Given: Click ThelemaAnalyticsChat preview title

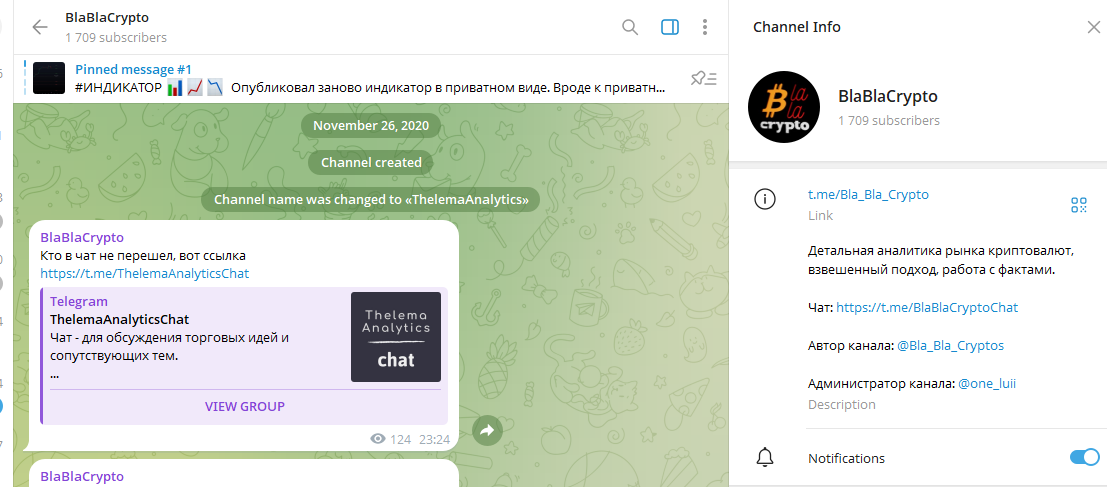Looking at the screenshot, I should pyautogui.click(x=119, y=319).
